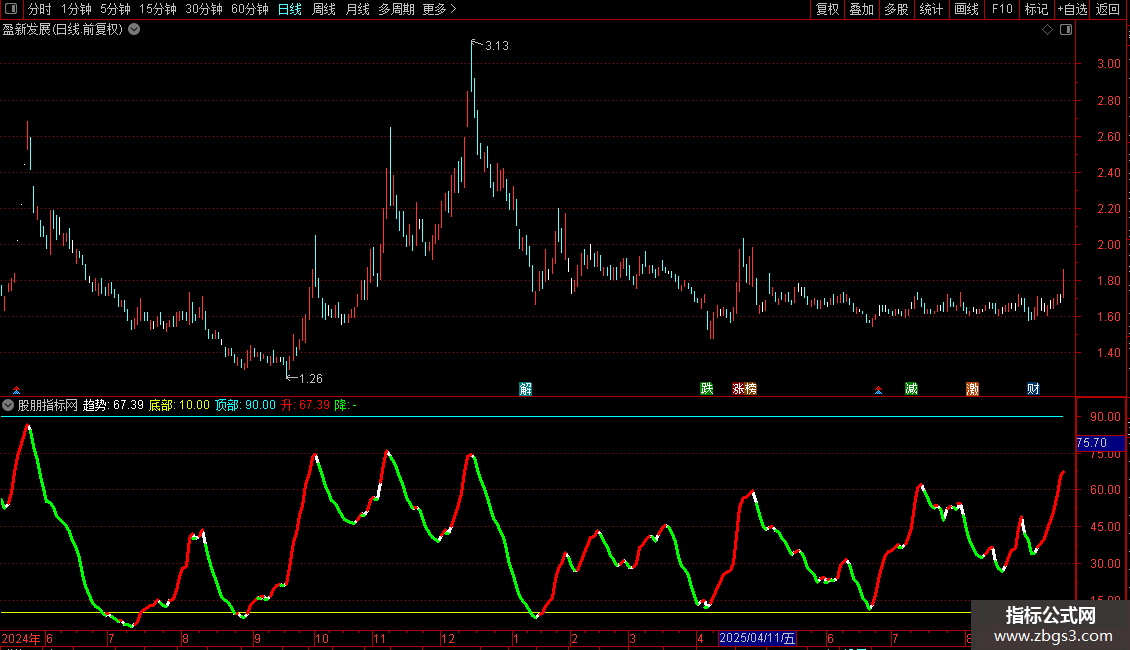Open the 多股 multi-stock view
This screenshot has height=650, width=1130.
[897, 9]
